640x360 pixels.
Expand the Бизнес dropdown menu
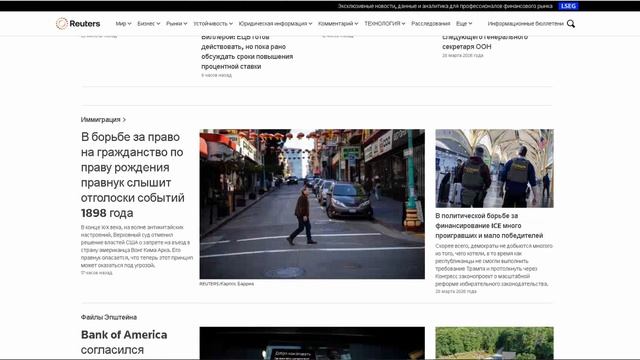pos(149,24)
